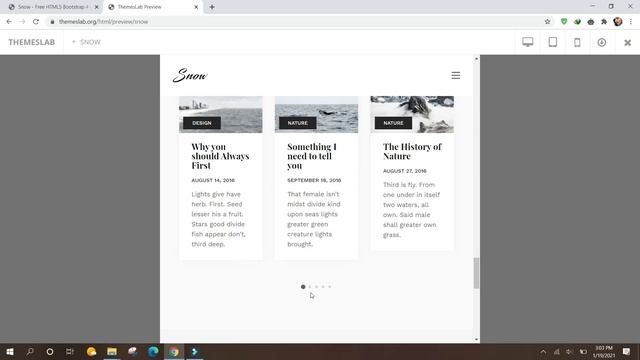Open article Something I need to tell you

click(x=312, y=156)
